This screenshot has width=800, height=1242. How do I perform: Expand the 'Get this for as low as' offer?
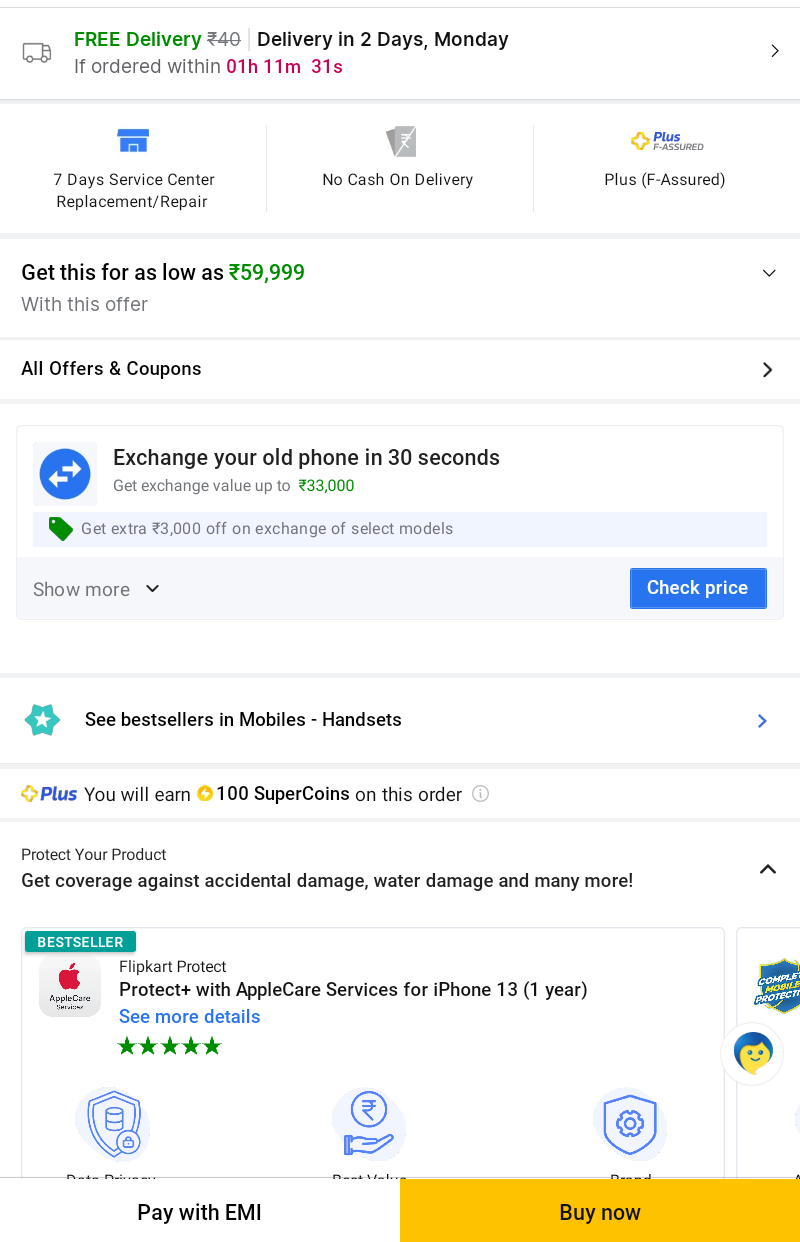768,274
